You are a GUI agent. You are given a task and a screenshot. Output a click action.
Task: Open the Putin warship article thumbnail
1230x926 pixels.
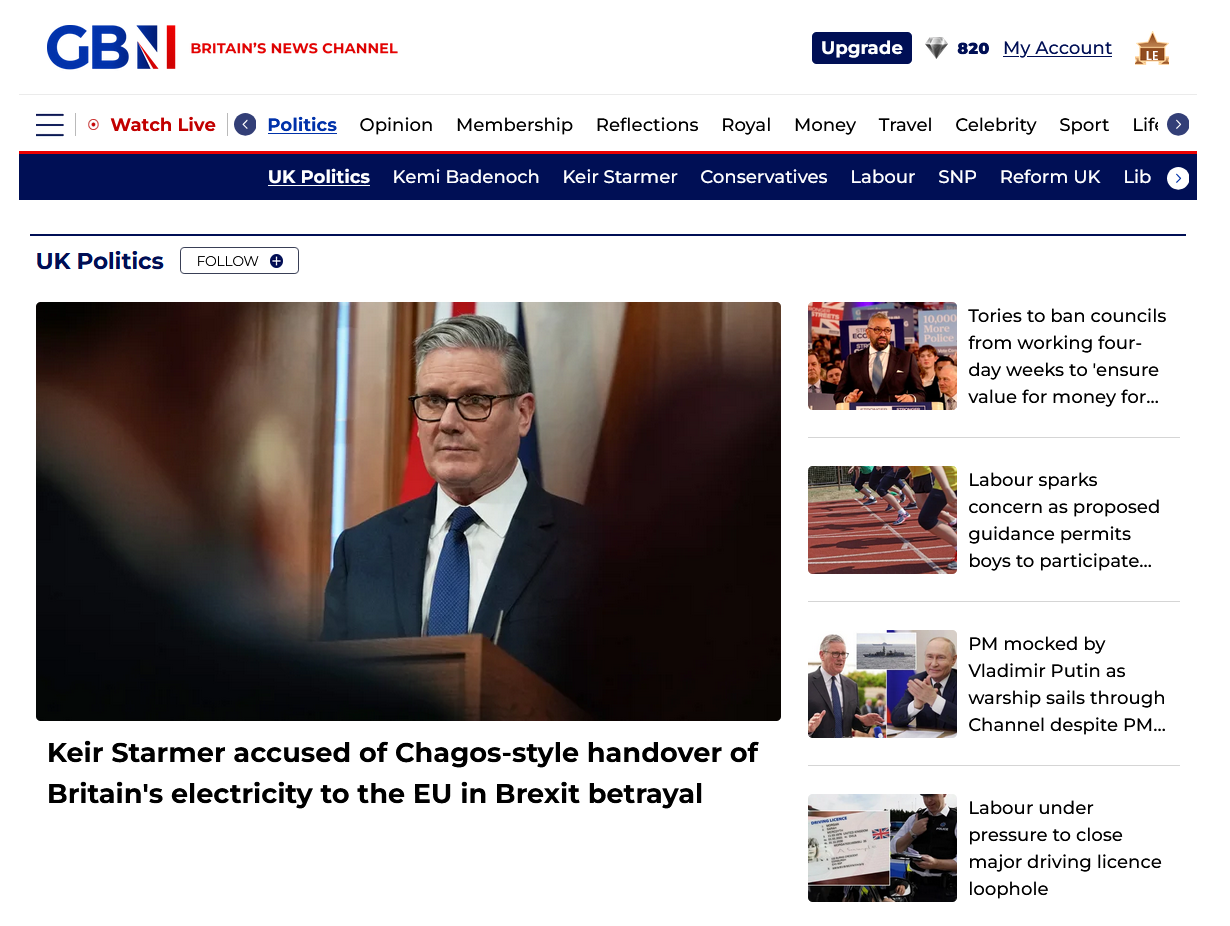click(882, 684)
